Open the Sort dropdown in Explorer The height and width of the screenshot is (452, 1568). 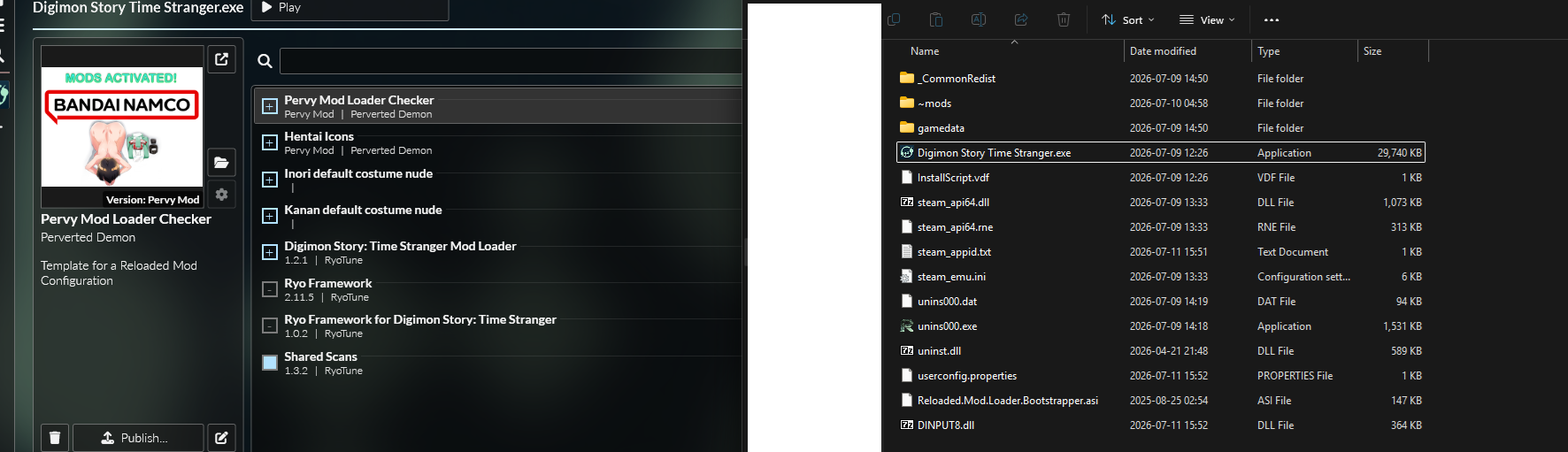[1128, 19]
